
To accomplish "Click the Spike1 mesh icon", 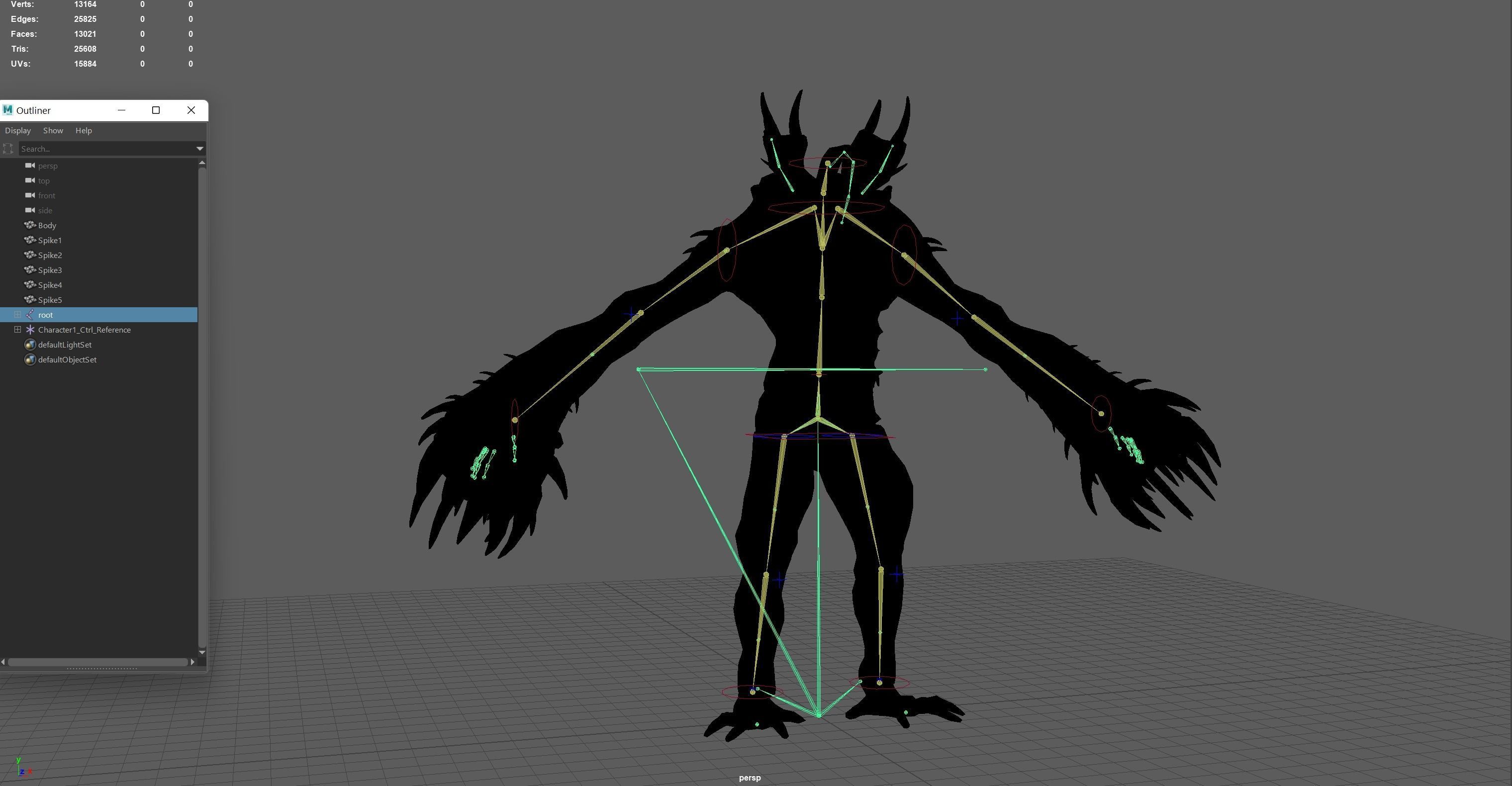I will coord(30,240).
